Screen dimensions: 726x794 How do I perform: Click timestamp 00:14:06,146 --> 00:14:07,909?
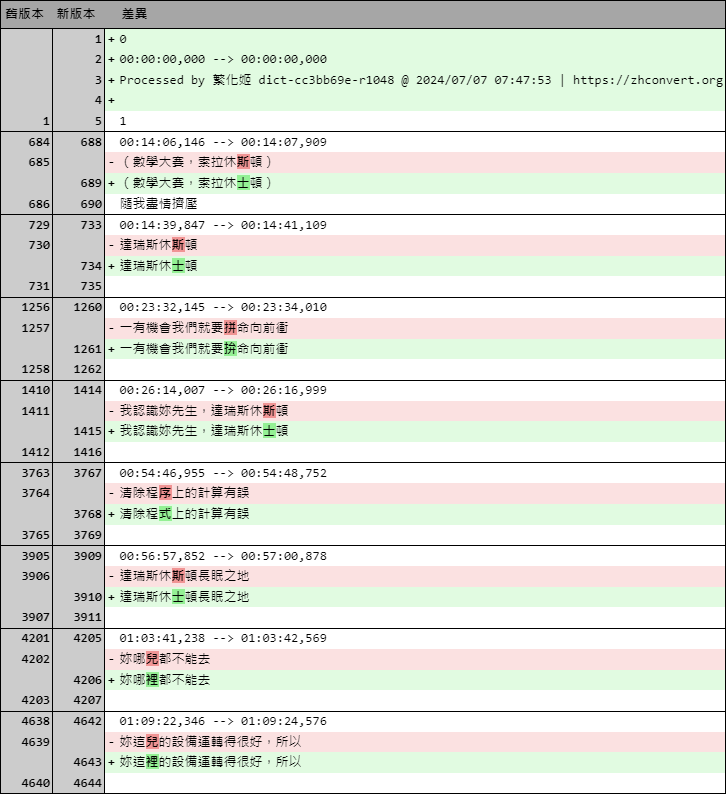(223, 142)
